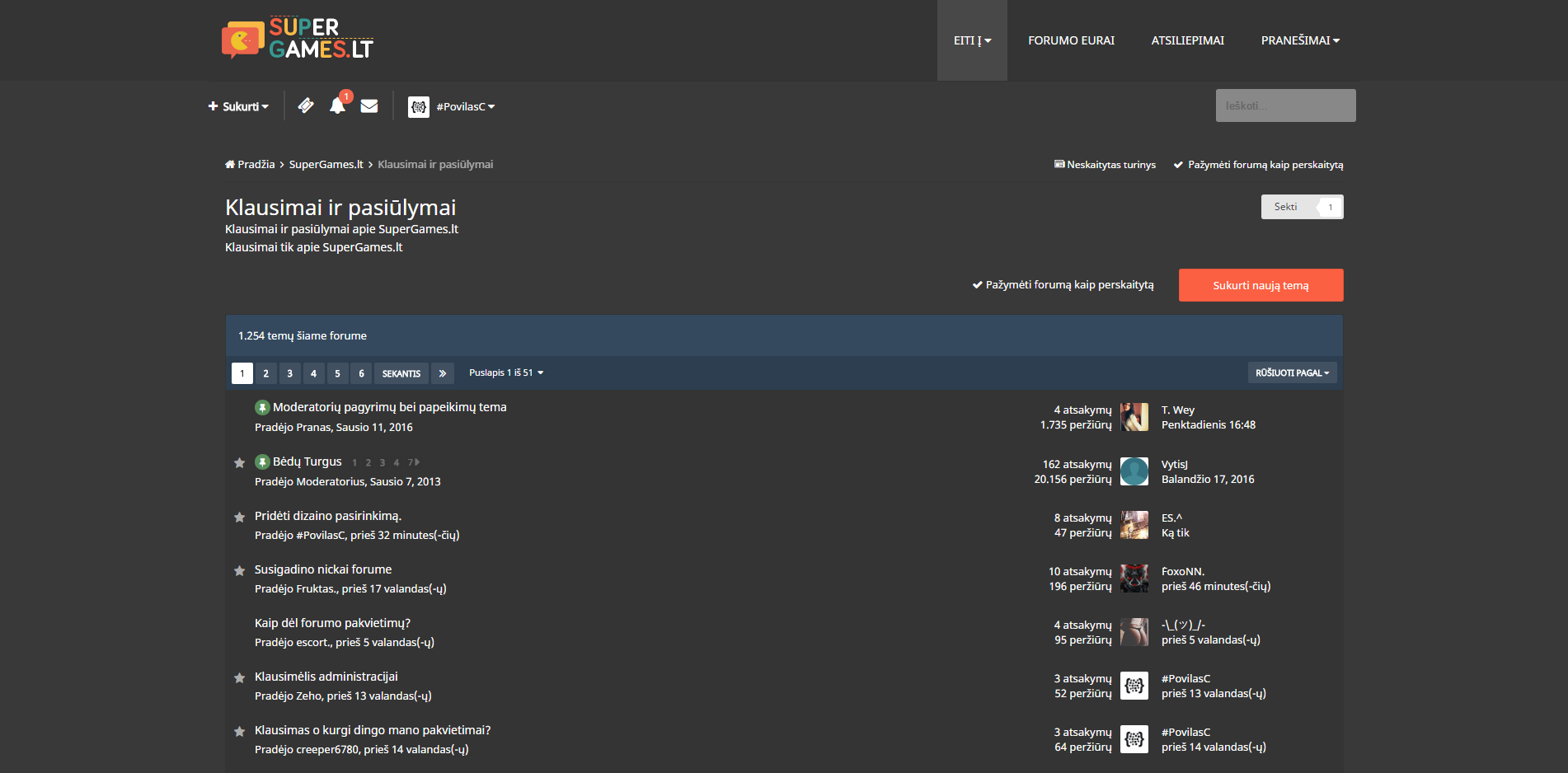This screenshot has width=1568, height=773.
Task: Mark forum read beside Sukurti naują temą
Action: tap(1063, 285)
